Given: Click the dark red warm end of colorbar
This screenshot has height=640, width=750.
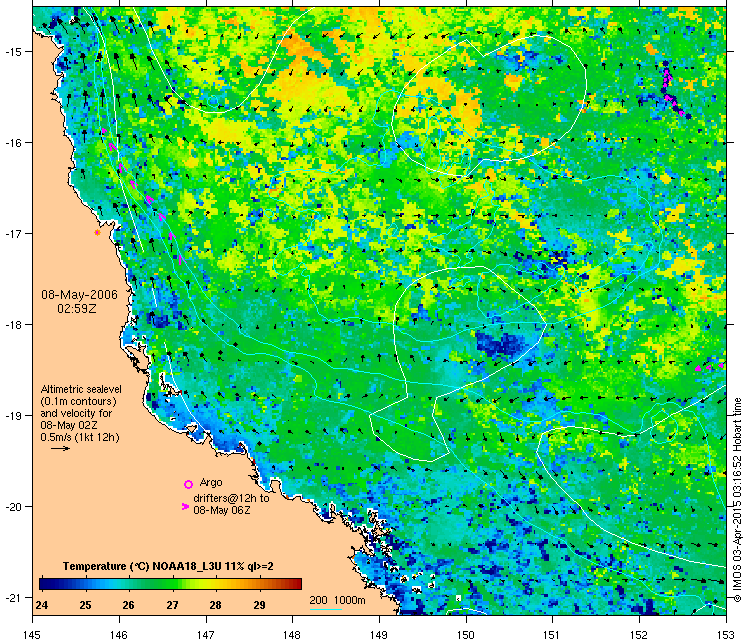Looking at the screenshot, I should tap(296, 584).
